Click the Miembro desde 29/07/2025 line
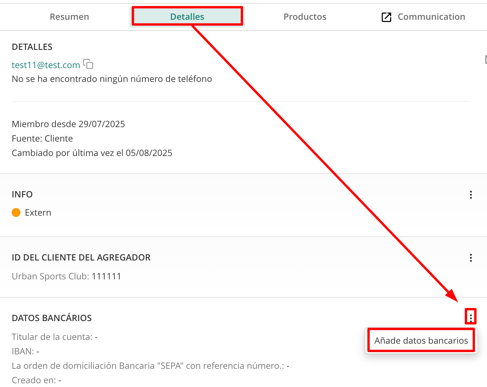Image resolution: width=487 pixels, height=387 pixels. (68, 124)
